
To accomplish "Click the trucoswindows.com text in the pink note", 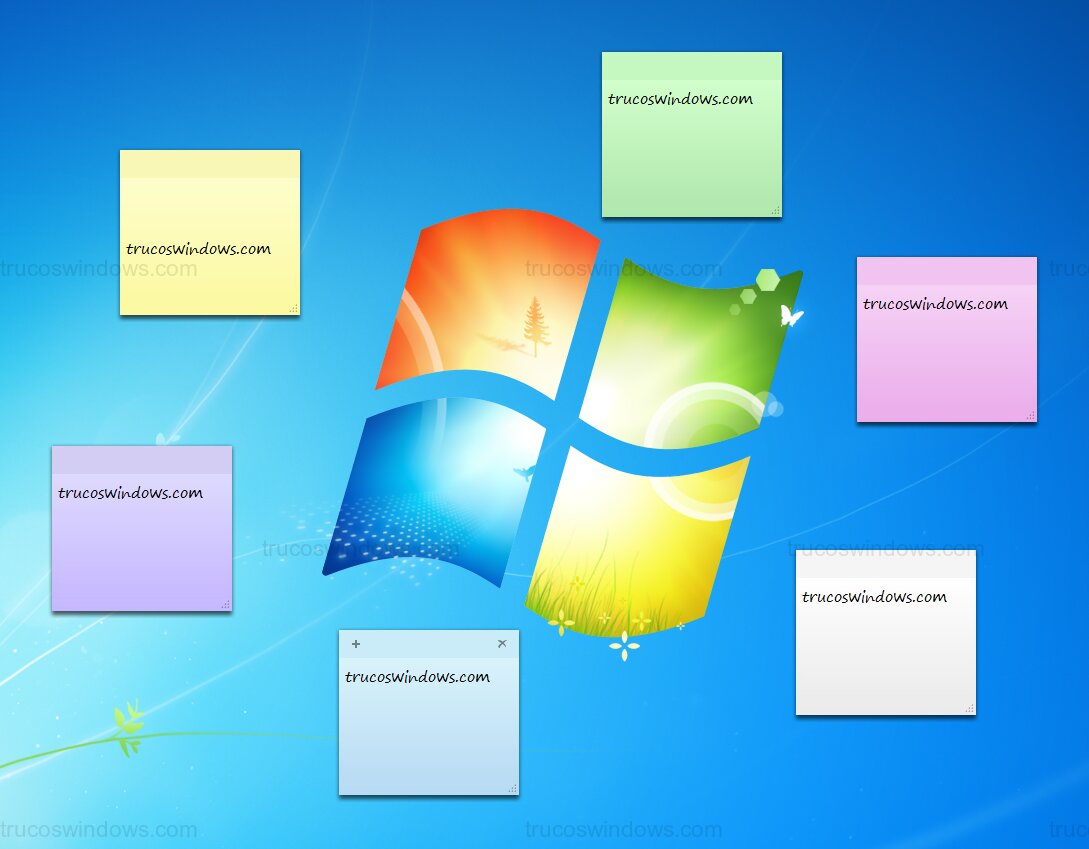I will click(x=935, y=304).
